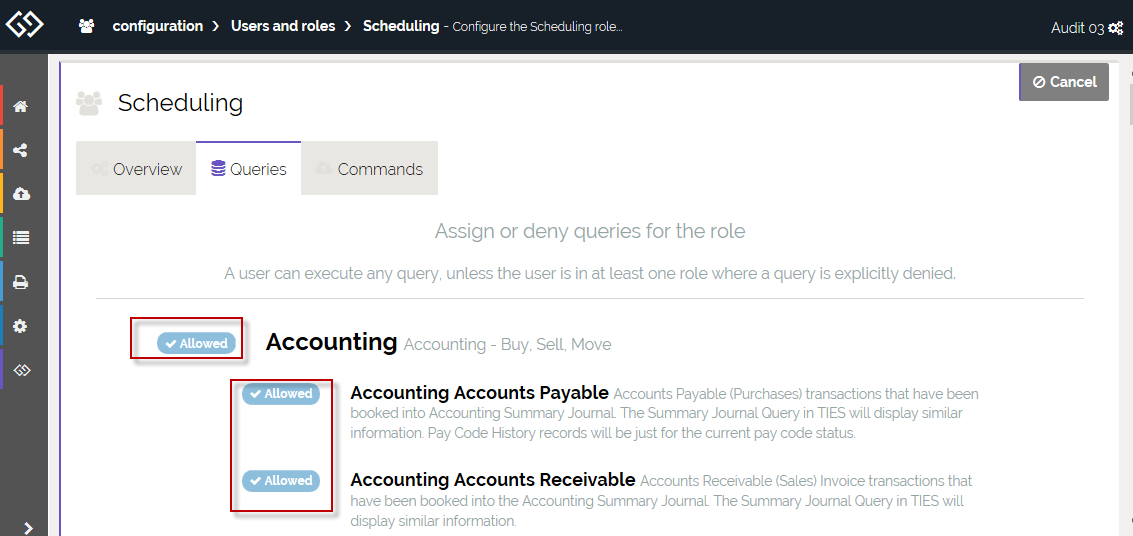Go to Users and roles breadcrumb
Viewport: 1133px width, 536px height.
(283, 26)
